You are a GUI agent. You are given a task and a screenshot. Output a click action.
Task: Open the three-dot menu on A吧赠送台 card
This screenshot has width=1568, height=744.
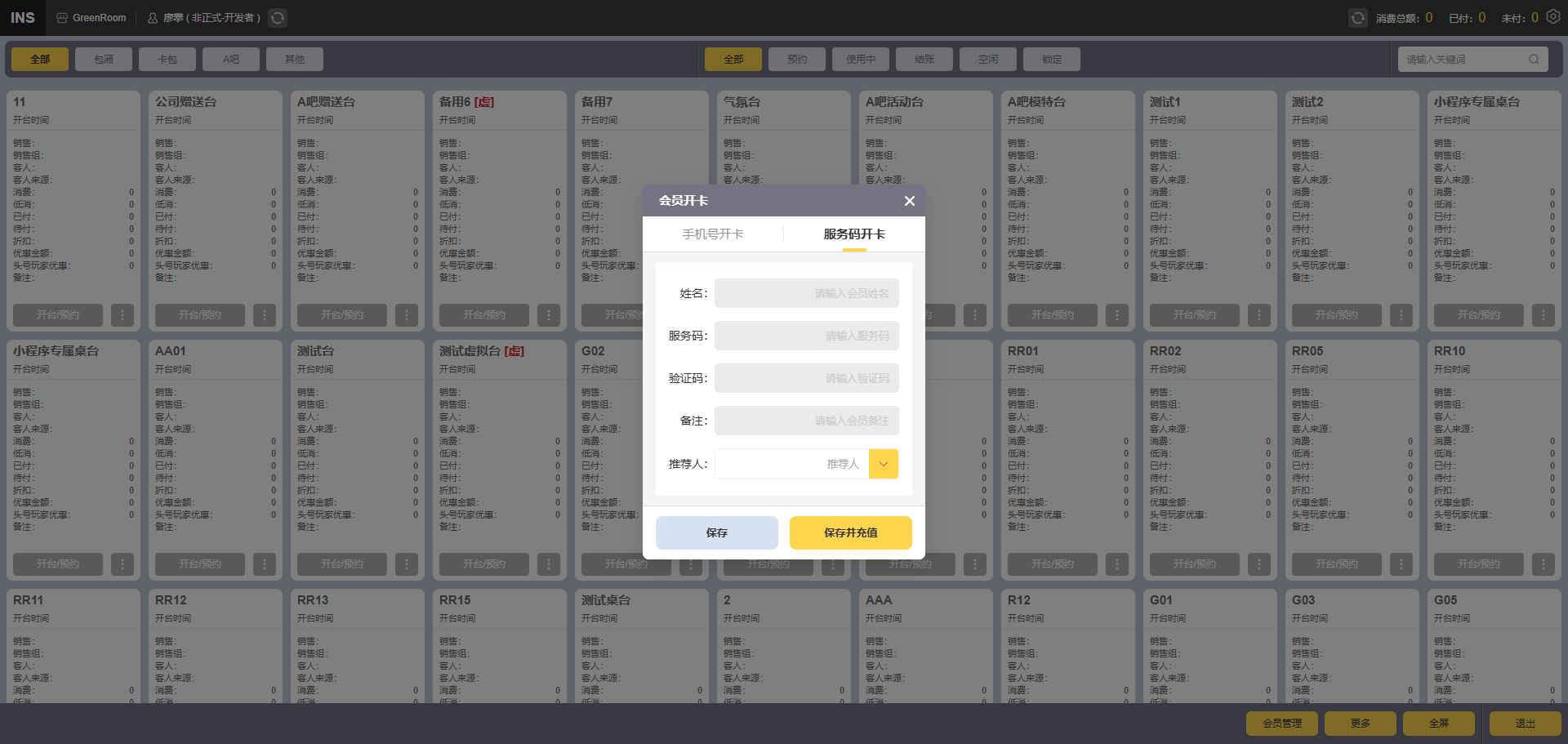click(407, 315)
